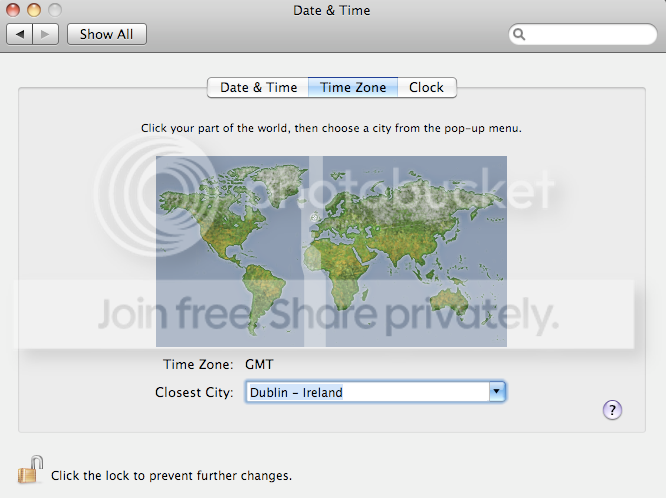
Task: Open the Clock tab
Action: (x=426, y=88)
